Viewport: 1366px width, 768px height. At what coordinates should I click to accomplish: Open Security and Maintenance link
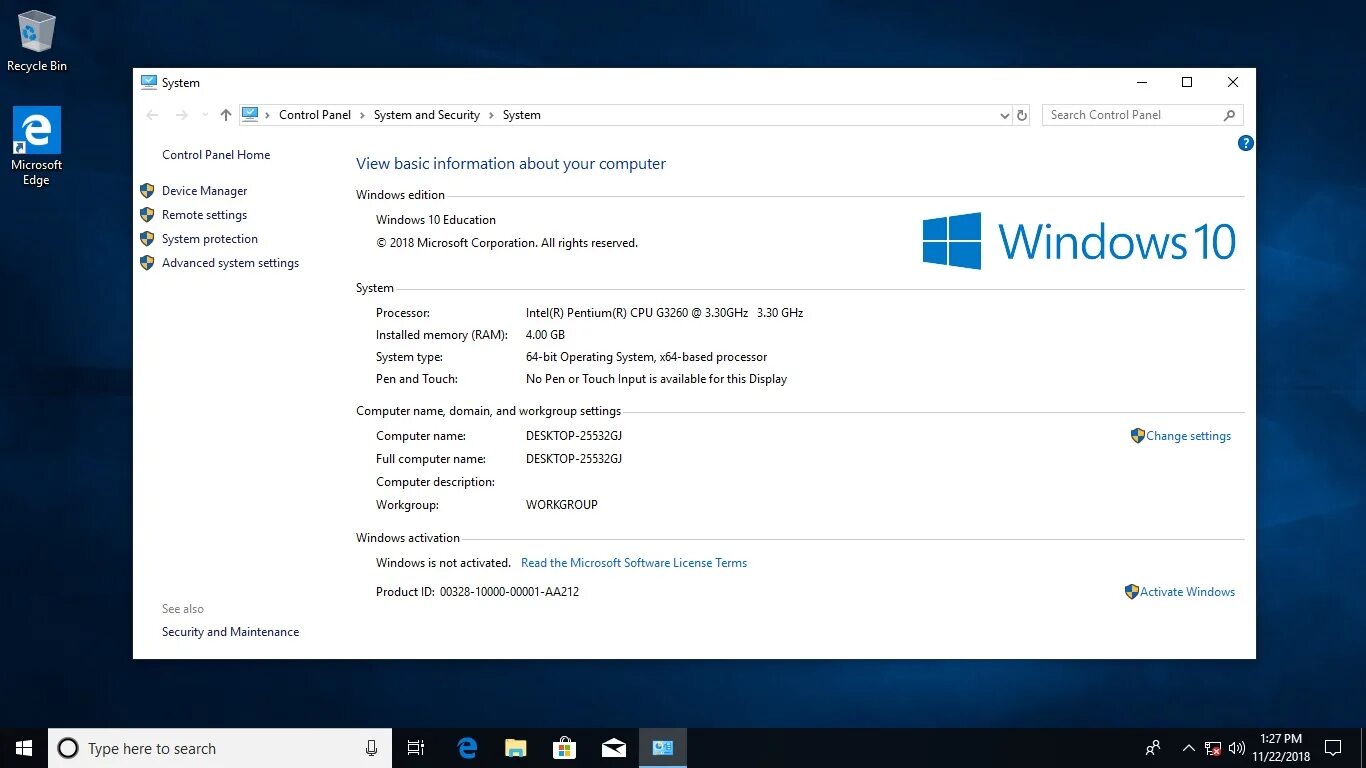pyautogui.click(x=230, y=632)
